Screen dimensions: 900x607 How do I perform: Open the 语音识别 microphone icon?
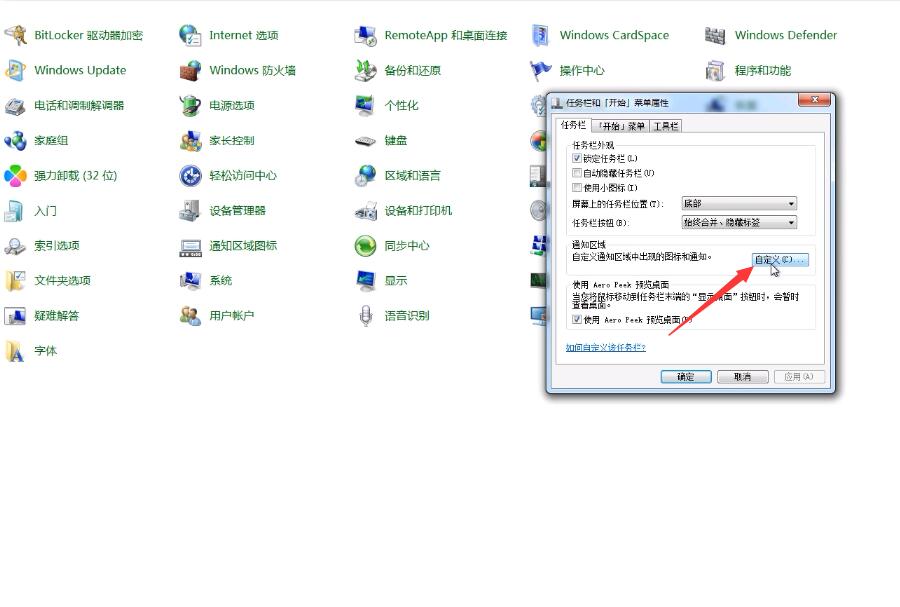366,316
